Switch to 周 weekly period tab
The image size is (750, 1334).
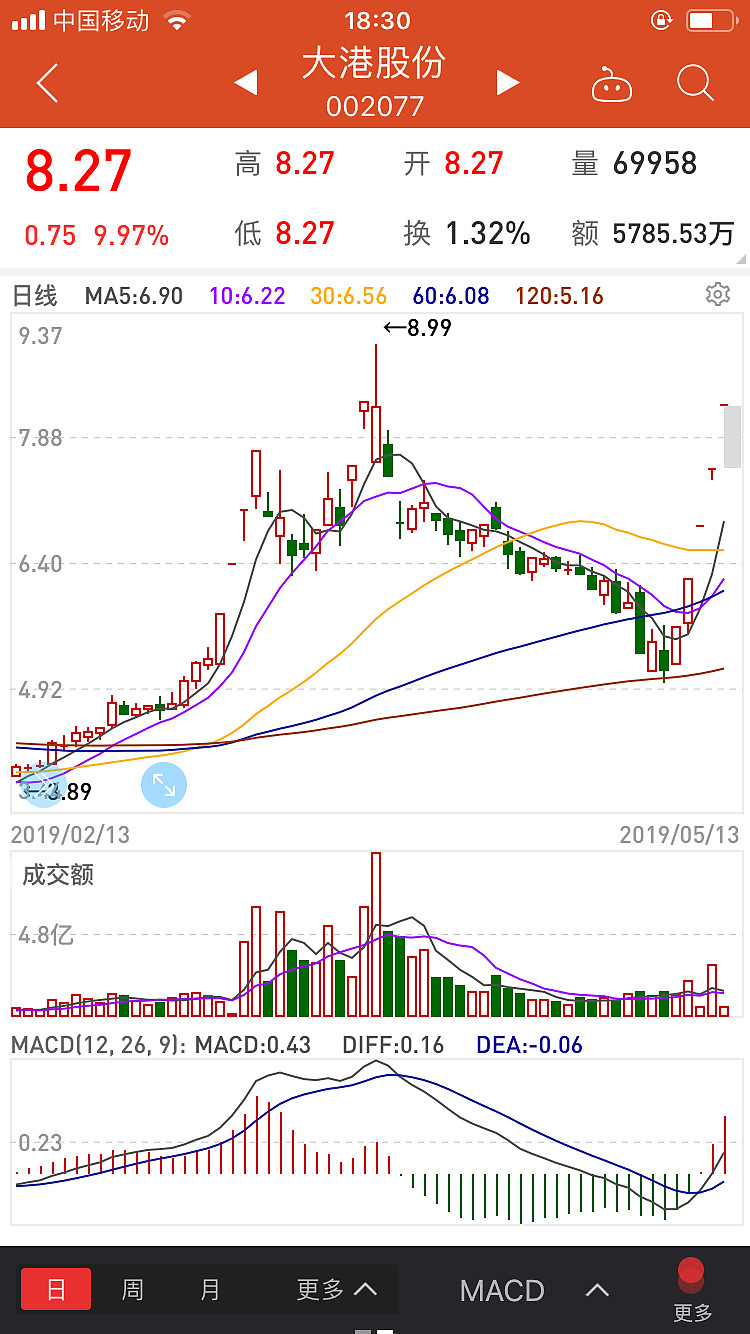pos(133,1289)
